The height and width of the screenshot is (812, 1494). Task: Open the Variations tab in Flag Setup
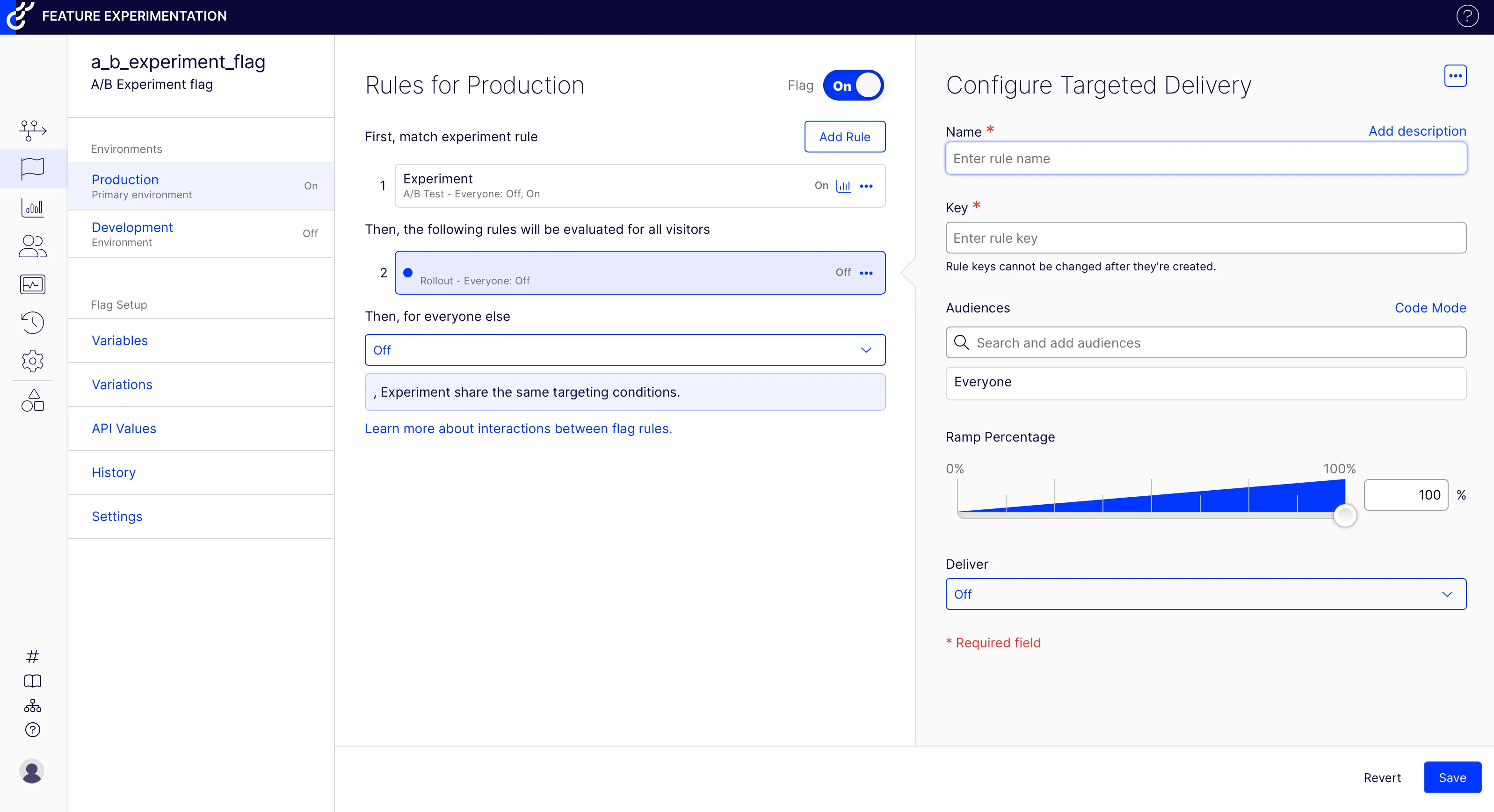(122, 384)
